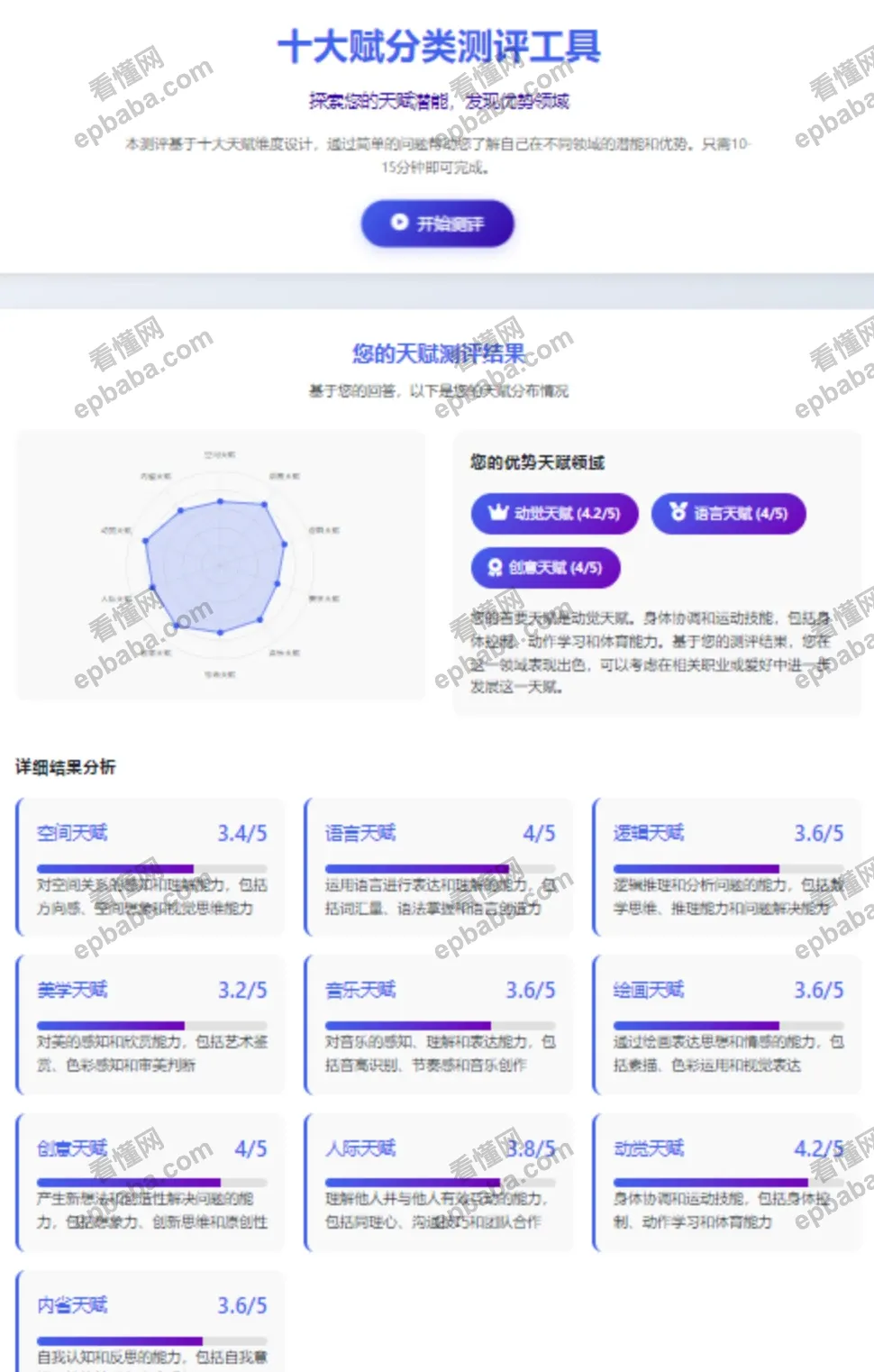This screenshot has height=1372, width=874.
Task: Click the 美学天赋 card title
Action: click(72, 990)
